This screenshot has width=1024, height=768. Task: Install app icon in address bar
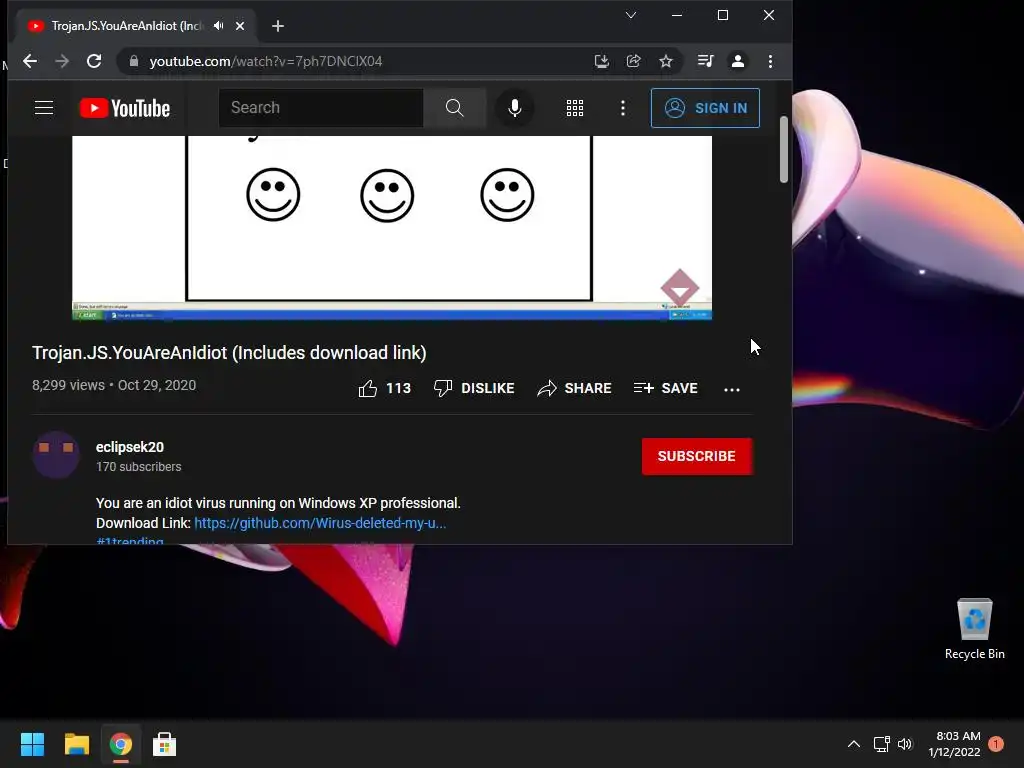tap(601, 61)
